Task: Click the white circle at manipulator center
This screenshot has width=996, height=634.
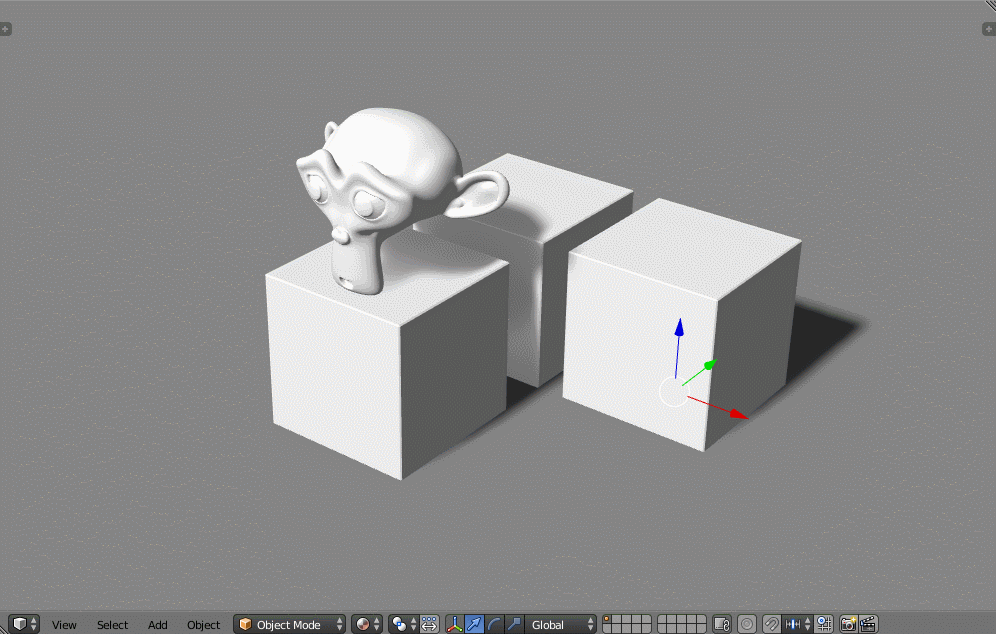Action: 674,392
